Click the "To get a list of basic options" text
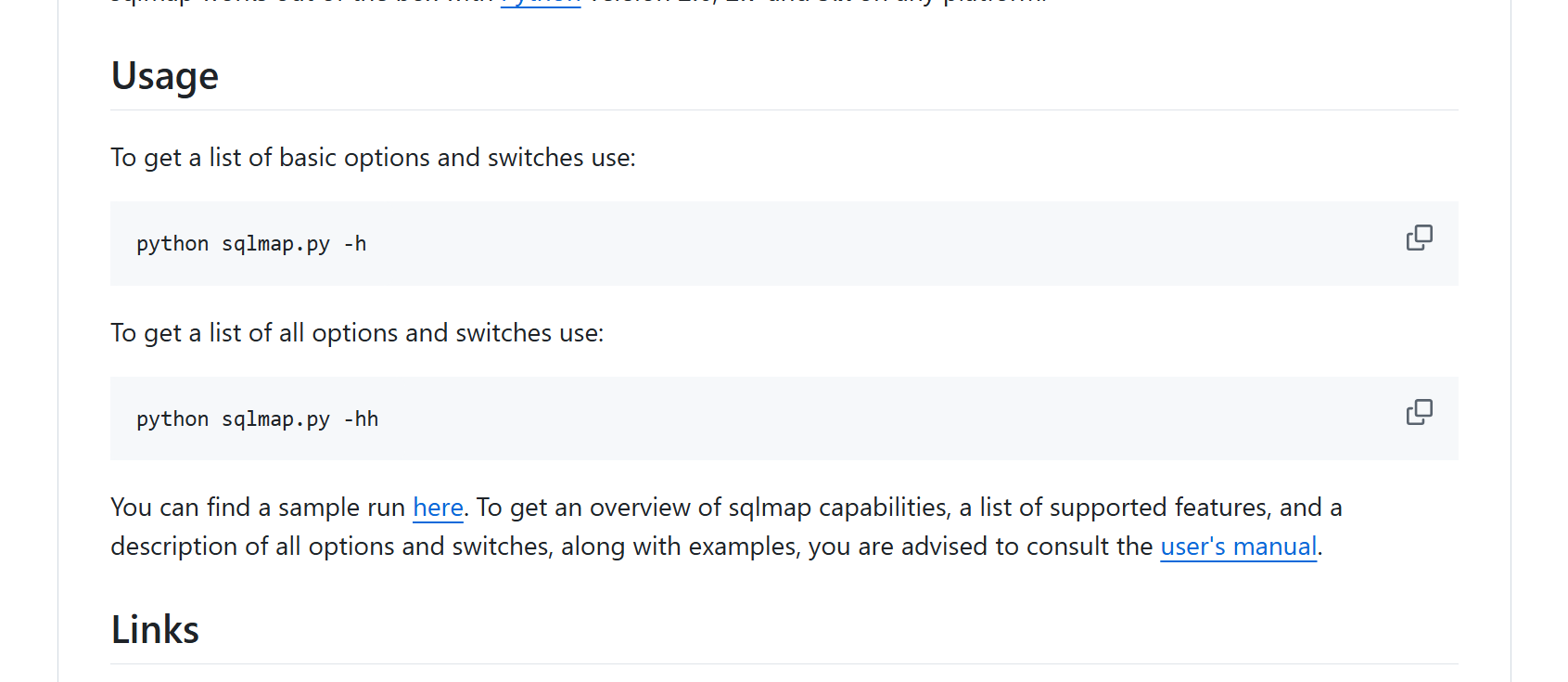 [371, 158]
